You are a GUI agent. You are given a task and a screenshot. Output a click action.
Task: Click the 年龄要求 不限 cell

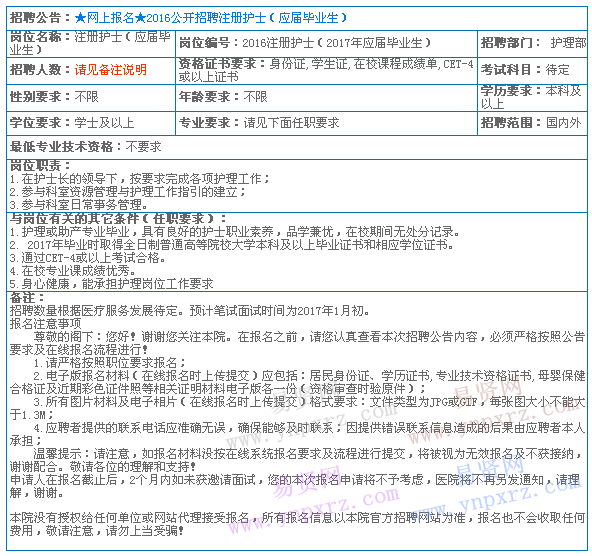point(326,97)
